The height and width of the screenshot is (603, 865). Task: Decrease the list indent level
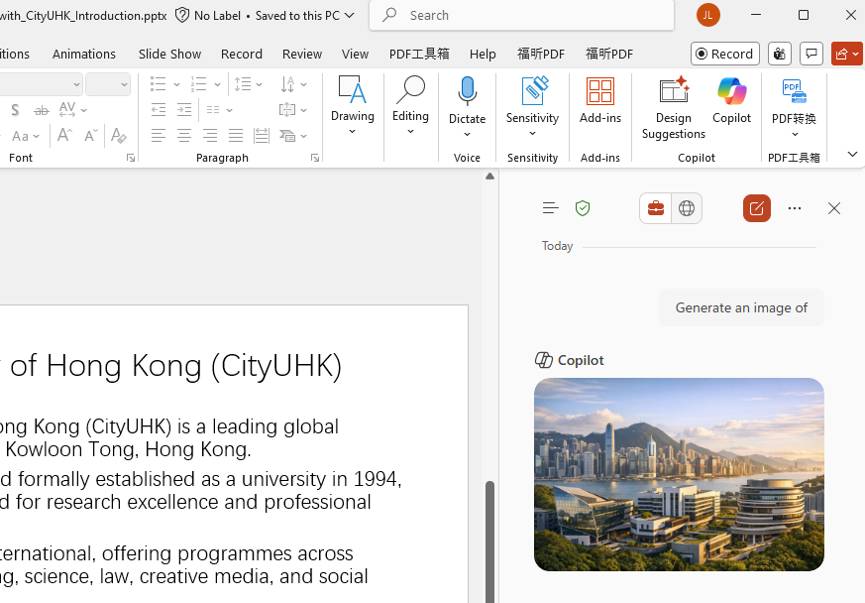click(x=158, y=110)
